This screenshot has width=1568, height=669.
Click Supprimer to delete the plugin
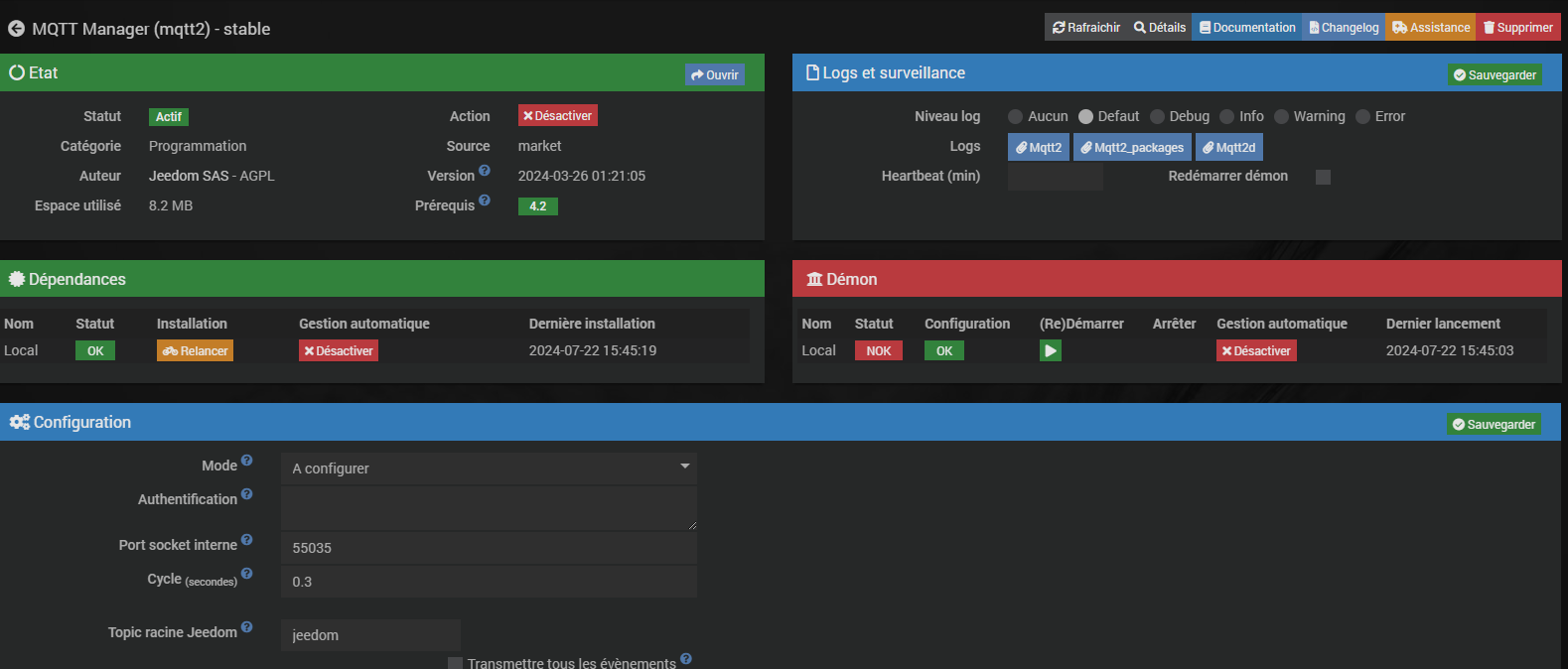click(1518, 28)
